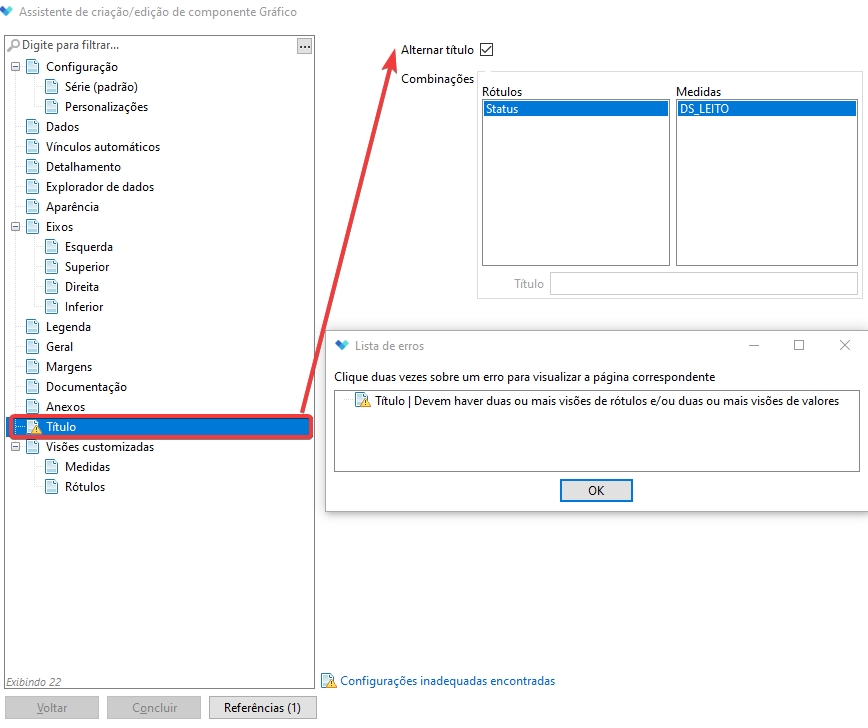
Task: Click inside the Título text field
Action: (703, 284)
